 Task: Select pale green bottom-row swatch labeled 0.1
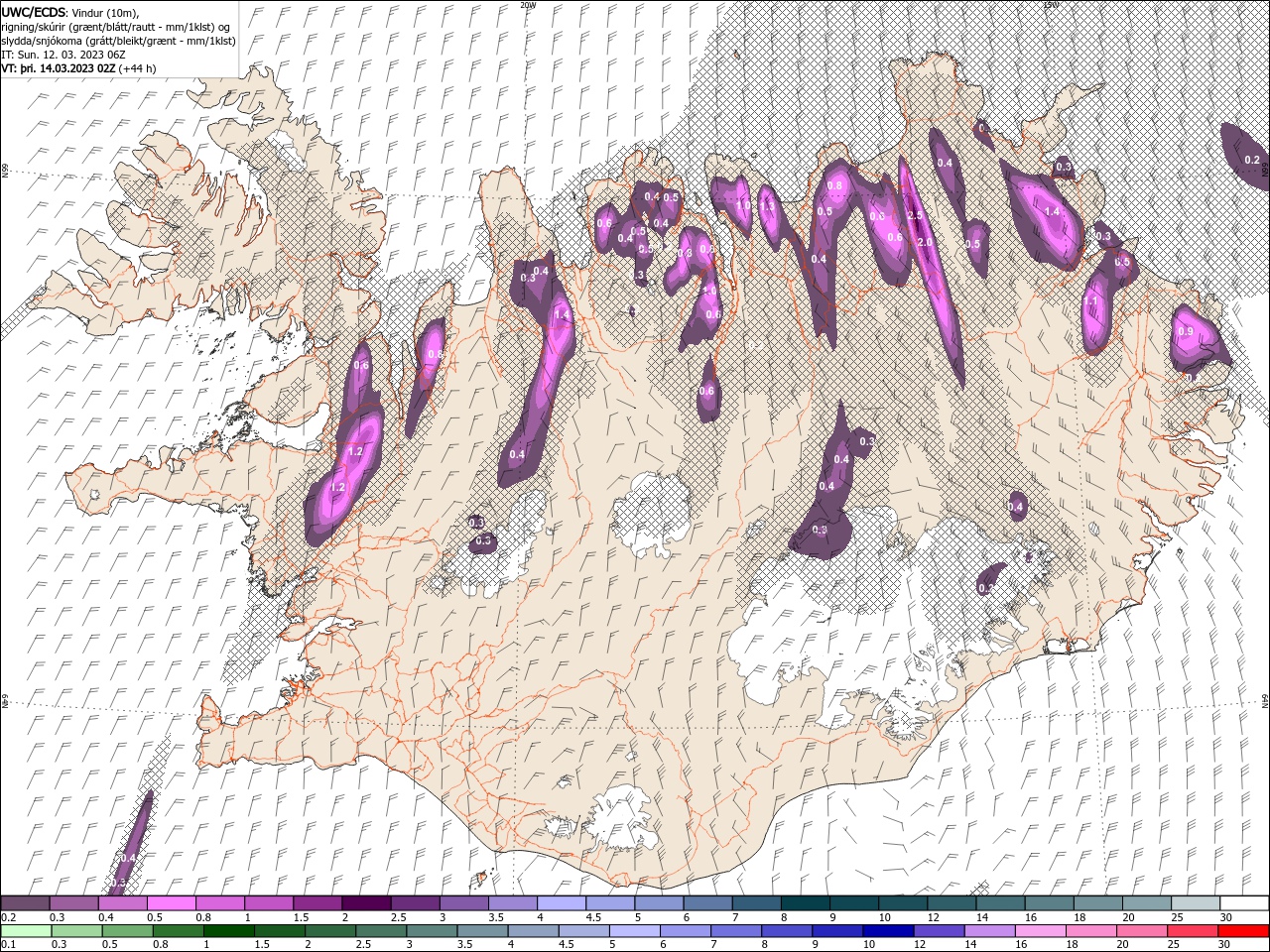point(25,931)
